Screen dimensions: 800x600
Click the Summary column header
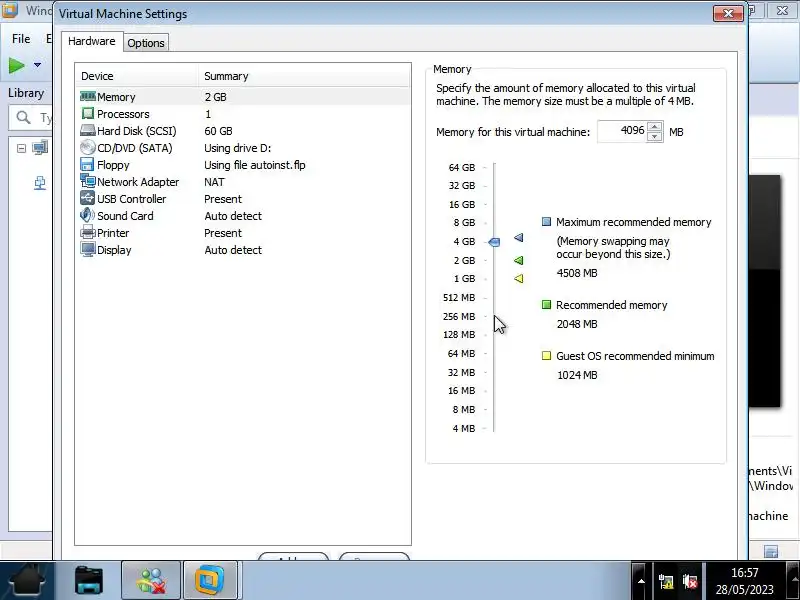(x=304, y=76)
